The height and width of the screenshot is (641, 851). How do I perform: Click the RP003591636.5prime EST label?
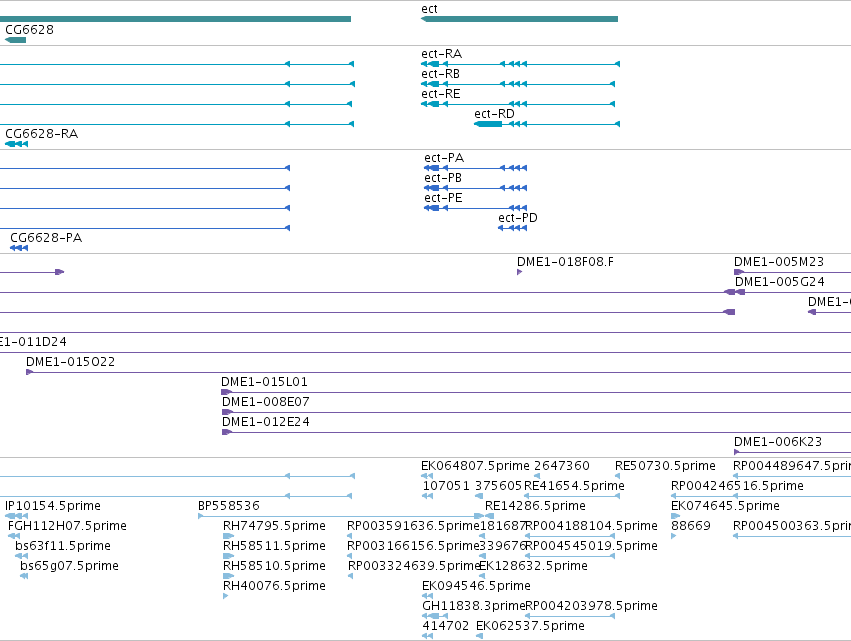point(413,526)
